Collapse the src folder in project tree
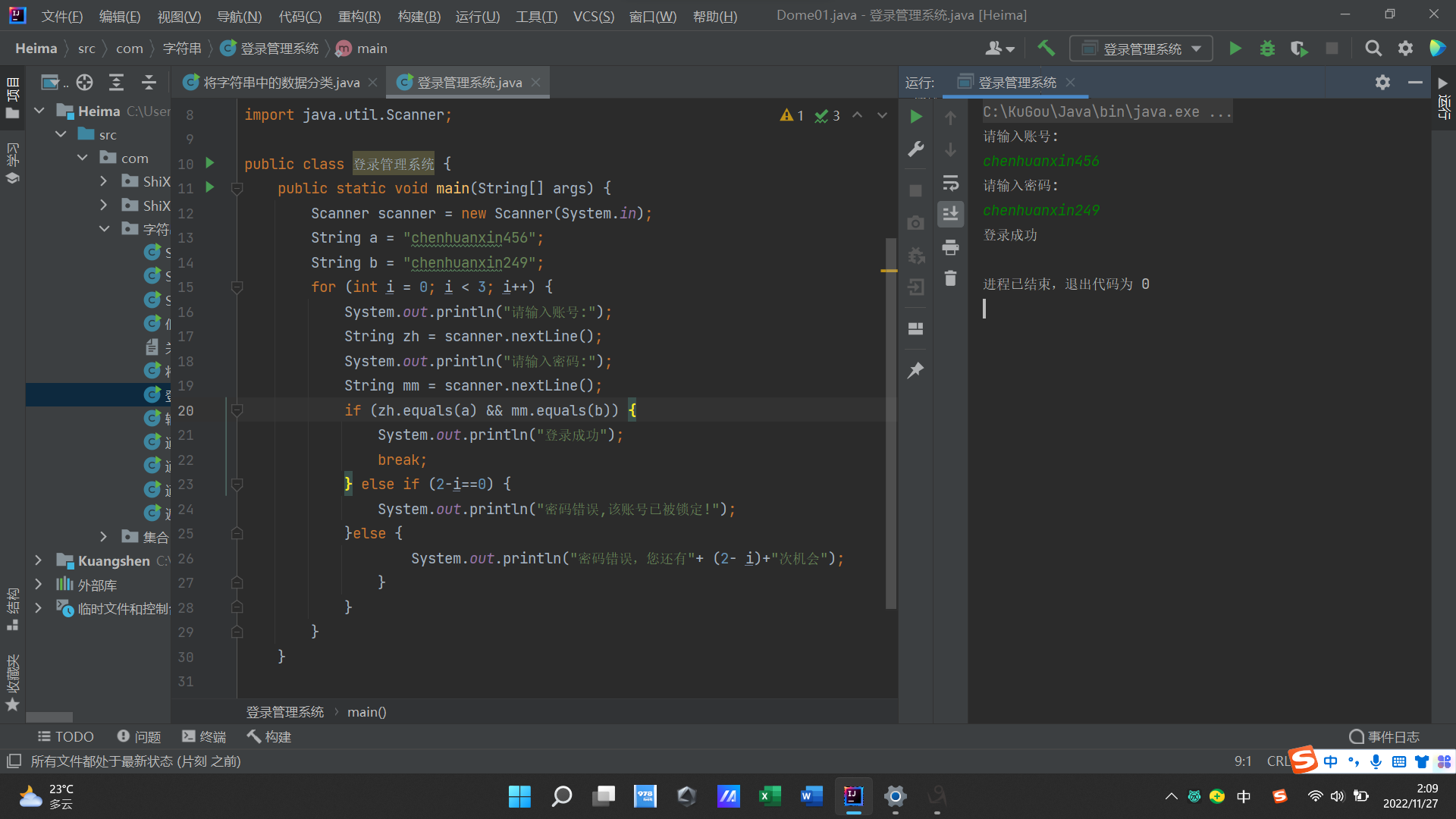Screen dimensions: 1456x819 pos(61,134)
